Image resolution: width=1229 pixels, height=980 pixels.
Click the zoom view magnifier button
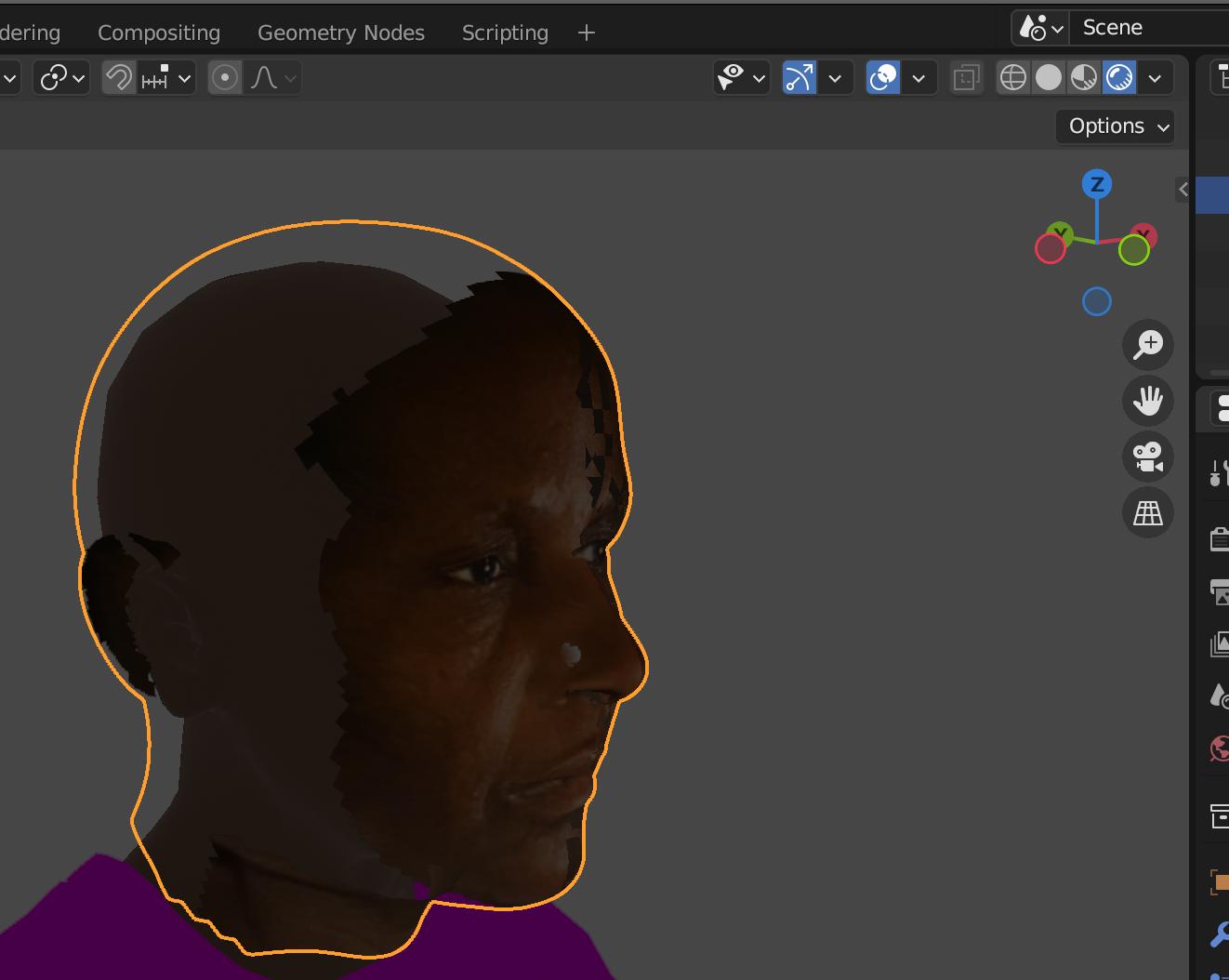(x=1148, y=345)
